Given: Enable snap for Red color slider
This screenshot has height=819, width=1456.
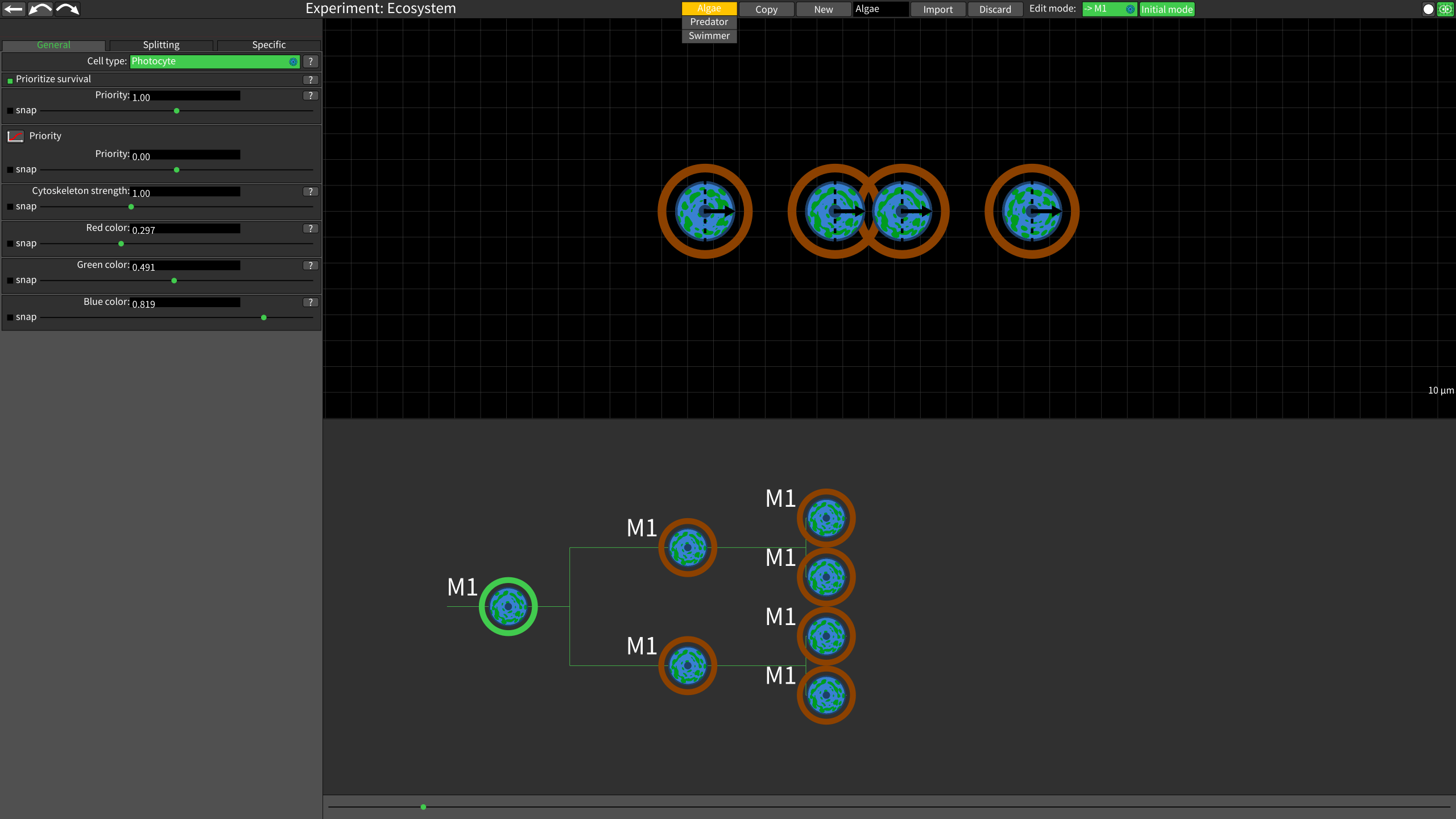Looking at the screenshot, I should click(10, 243).
